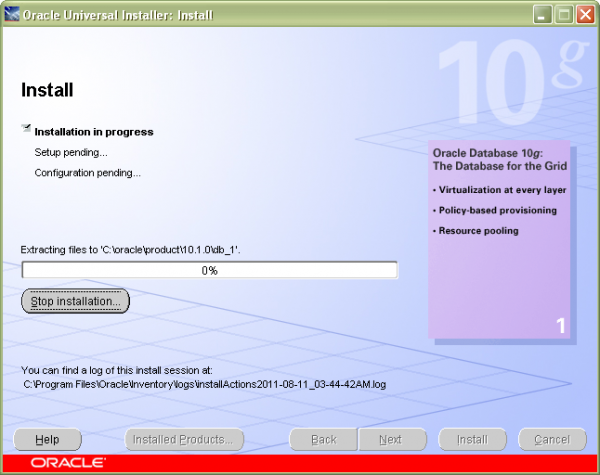The image size is (600, 475).
Task: Click the Oracle Database 10g panel heading
Action: (500, 160)
